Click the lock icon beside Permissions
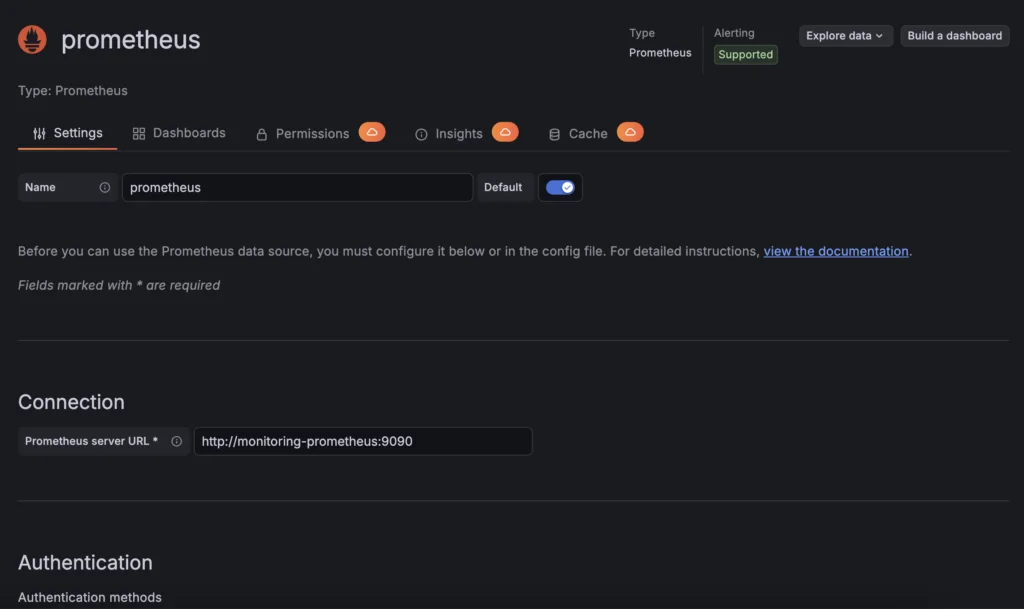1024x609 pixels. [x=261, y=132]
